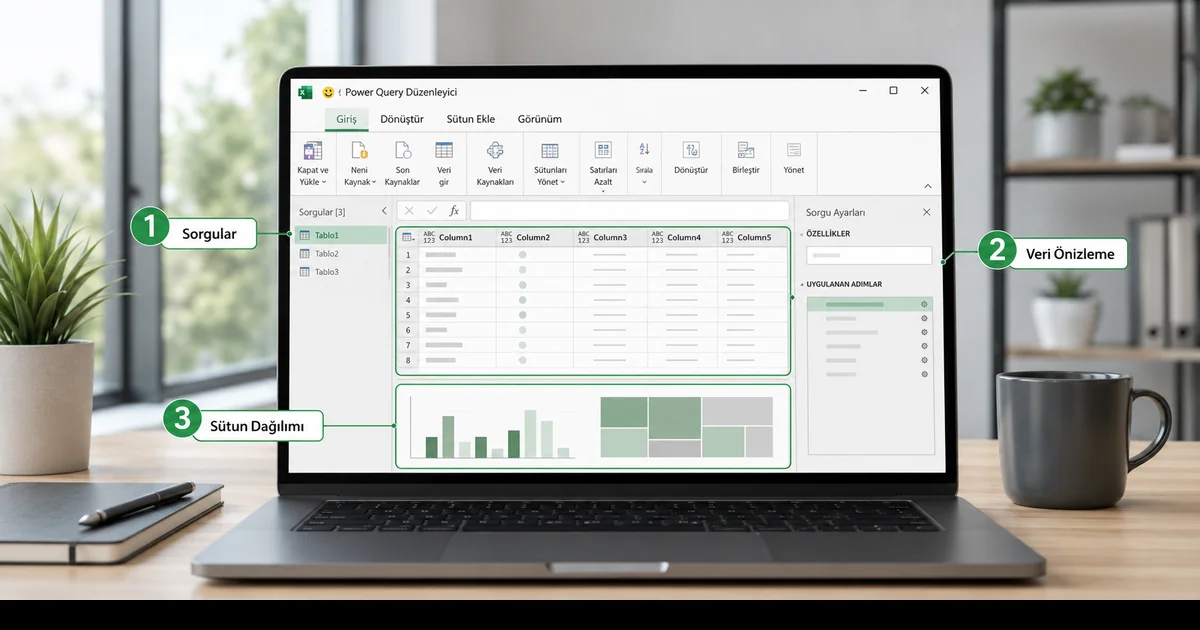Click the Excel logo in title bar

tap(305, 91)
